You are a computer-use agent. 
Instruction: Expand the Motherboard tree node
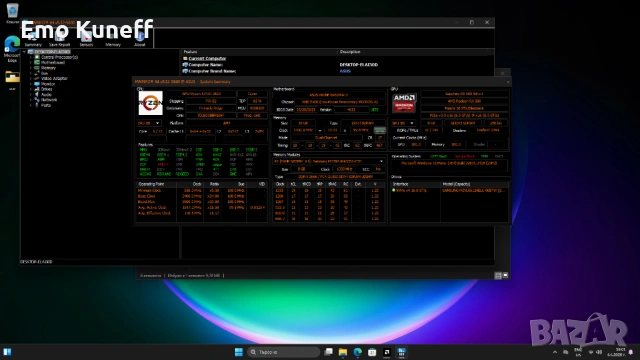coord(31,62)
